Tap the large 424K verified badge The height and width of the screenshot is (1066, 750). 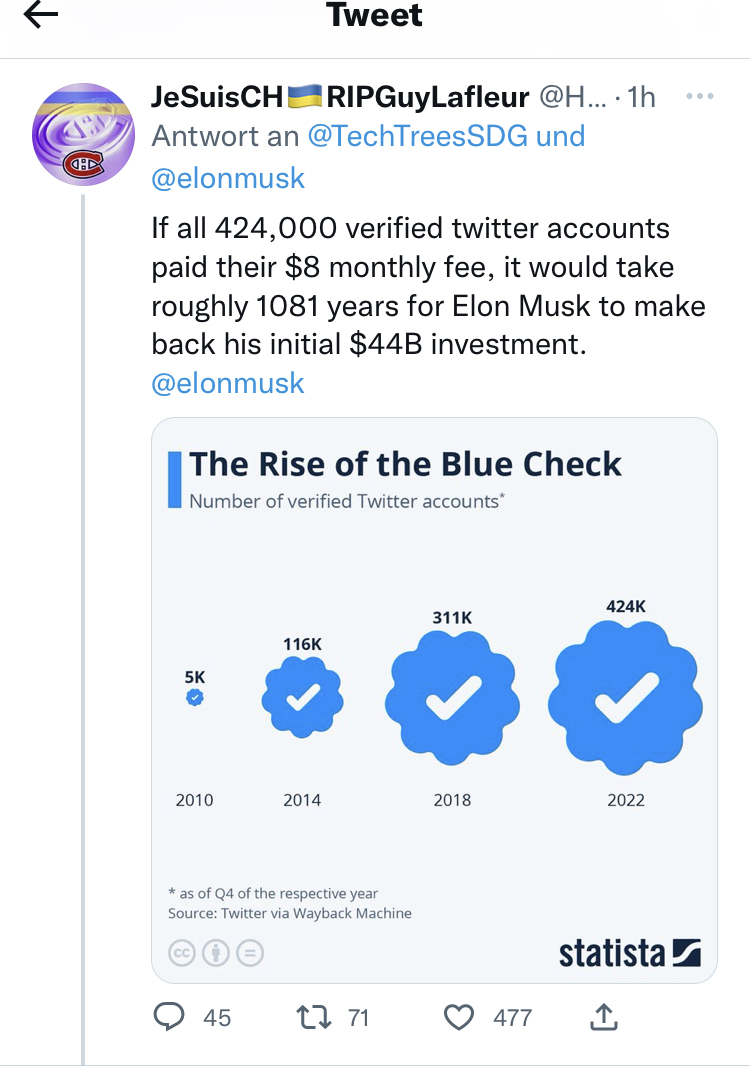pyautogui.click(x=628, y=696)
